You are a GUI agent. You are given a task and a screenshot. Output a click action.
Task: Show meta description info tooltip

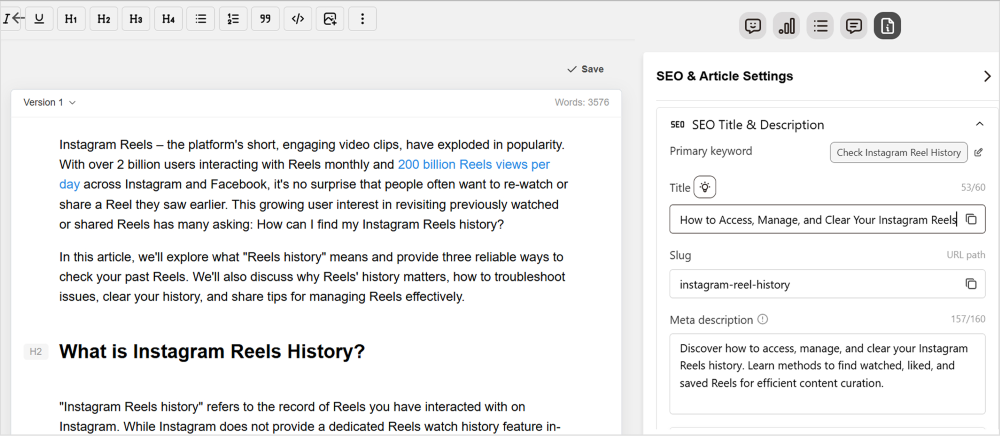tap(762, 319)
